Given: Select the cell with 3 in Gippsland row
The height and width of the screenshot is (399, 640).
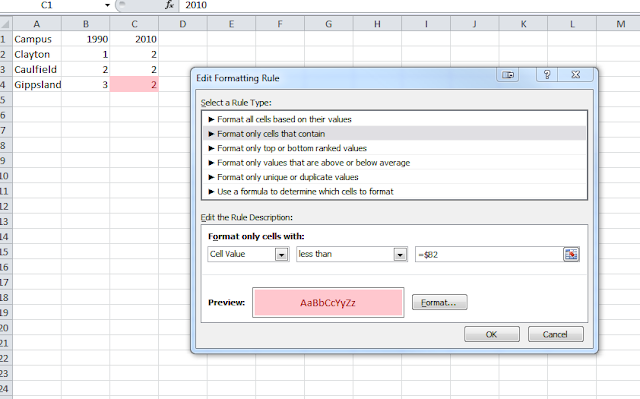Looking at the screenshot, I should (85, 84).
